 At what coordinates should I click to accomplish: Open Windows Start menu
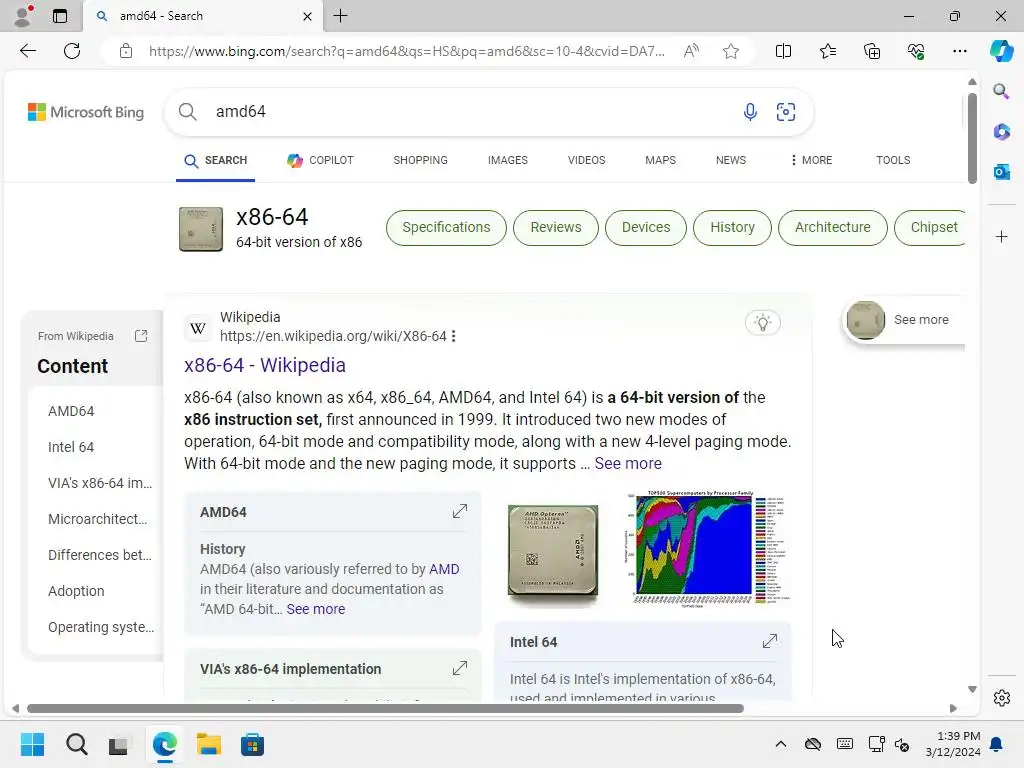click(32, 744)
